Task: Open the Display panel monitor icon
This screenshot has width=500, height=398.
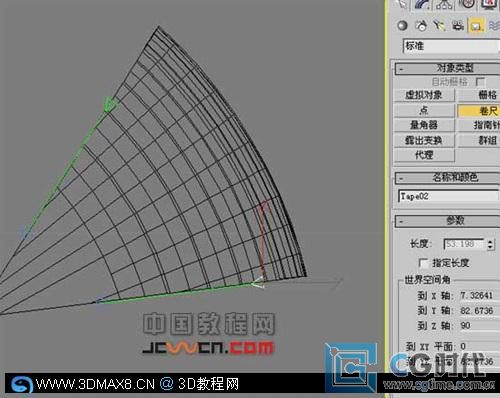Action: [488, 4]
